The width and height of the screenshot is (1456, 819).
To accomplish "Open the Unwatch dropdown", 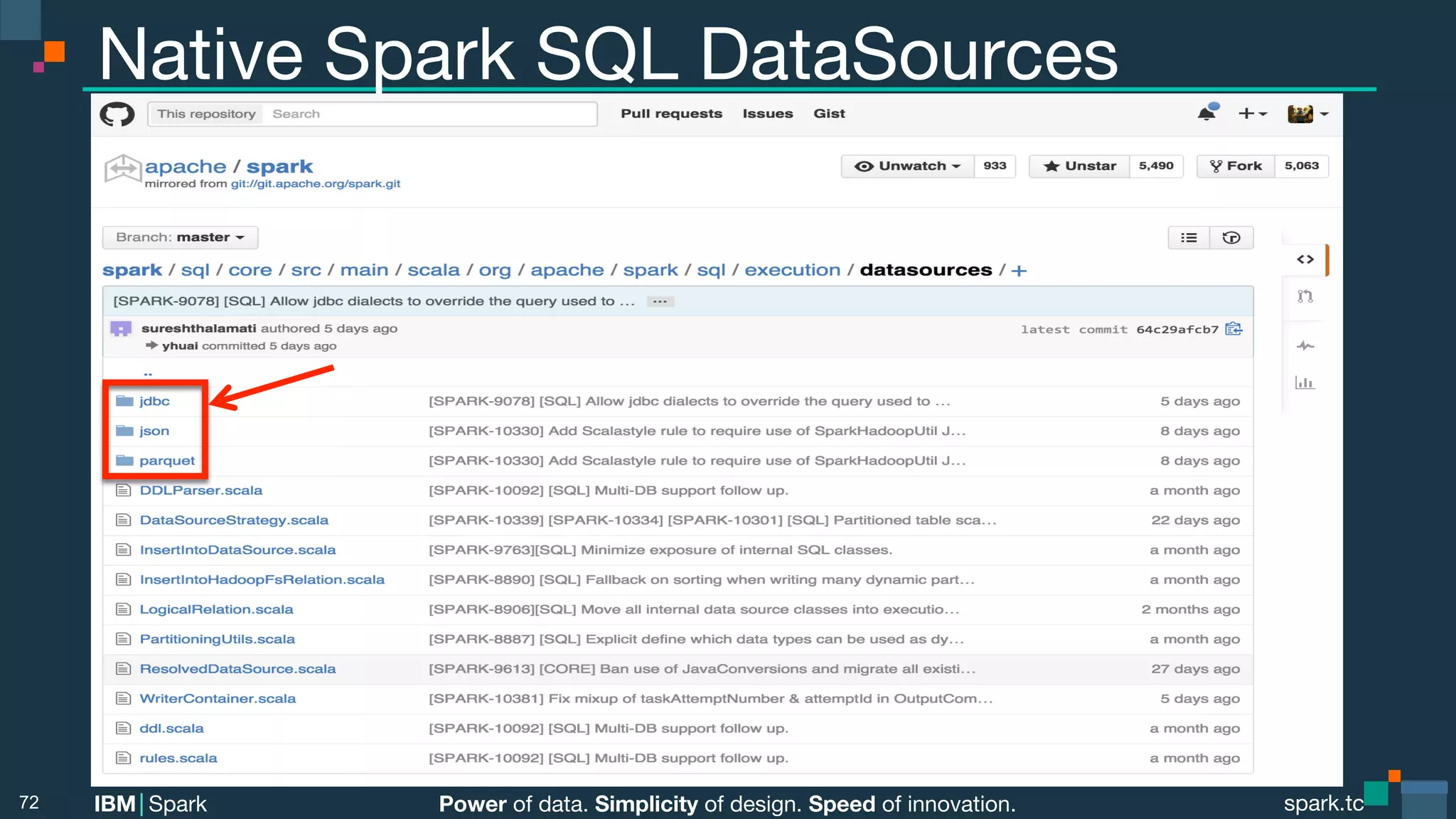I will click(x=908, y=166).
